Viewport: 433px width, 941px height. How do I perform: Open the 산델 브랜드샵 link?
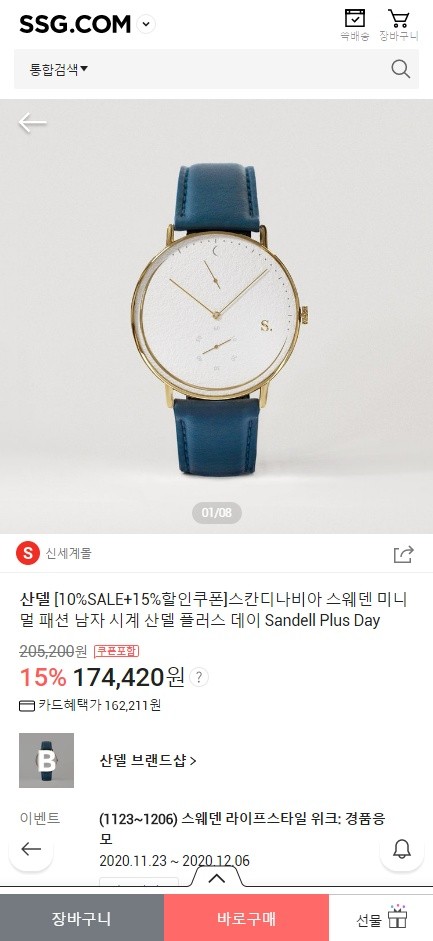148,761
